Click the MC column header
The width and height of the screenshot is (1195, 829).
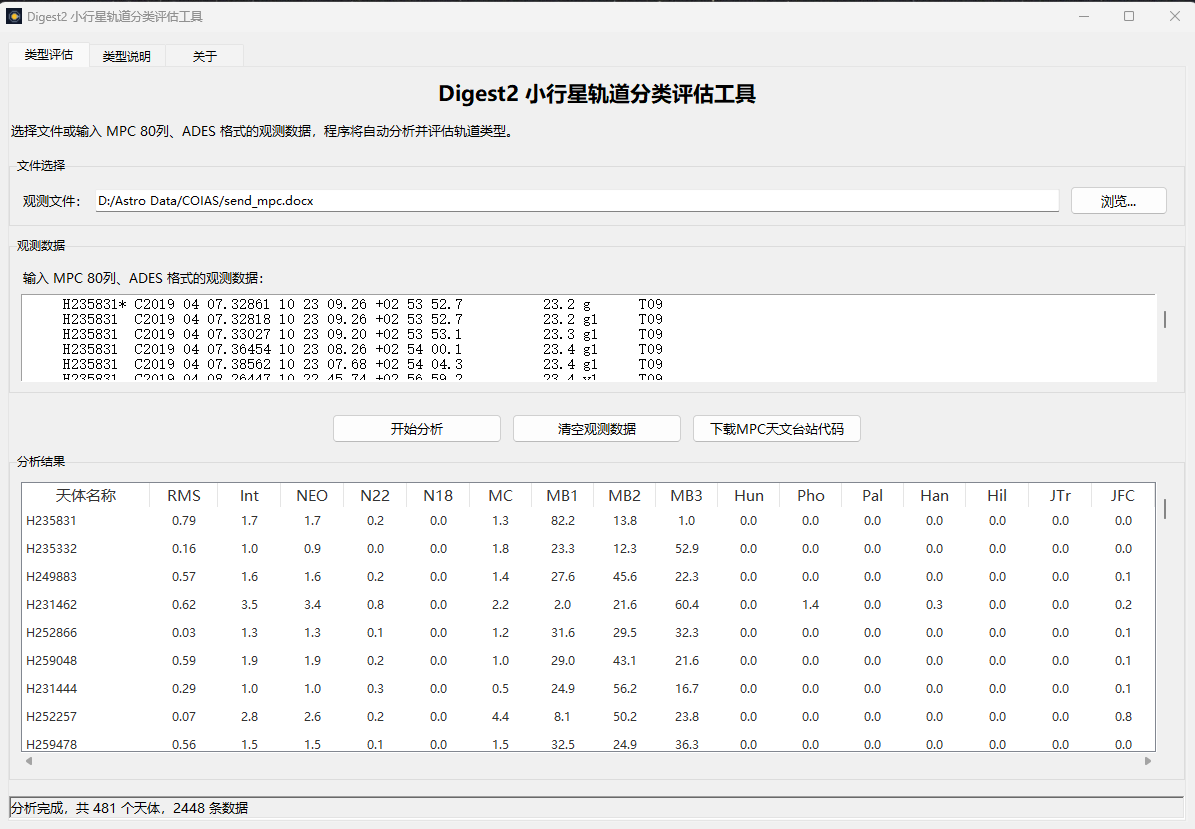pyautogui.click(x=500, y=495)
